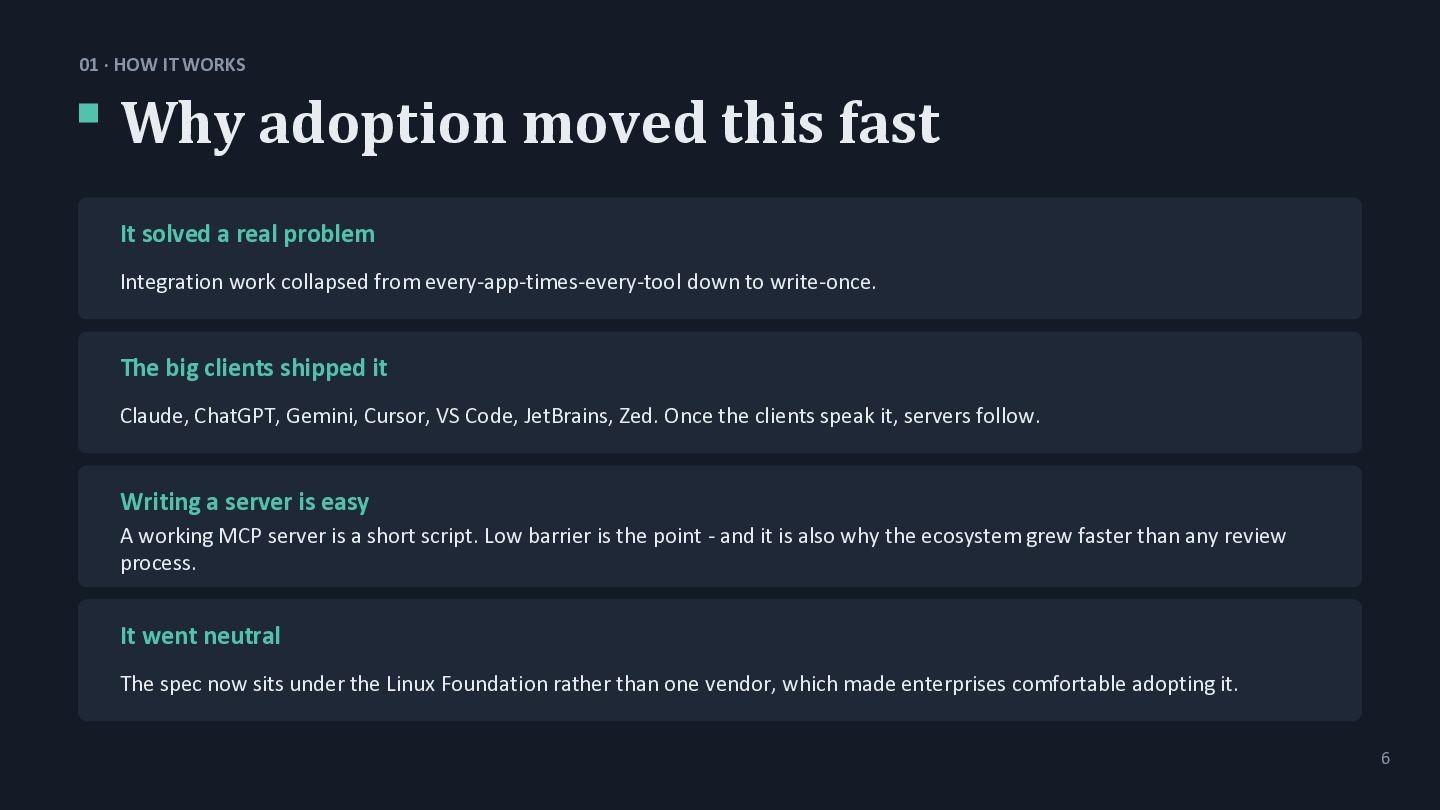Click 'servers follow' at end of client sentence
The image size is (1440, 810).
[x=969, y=416]
